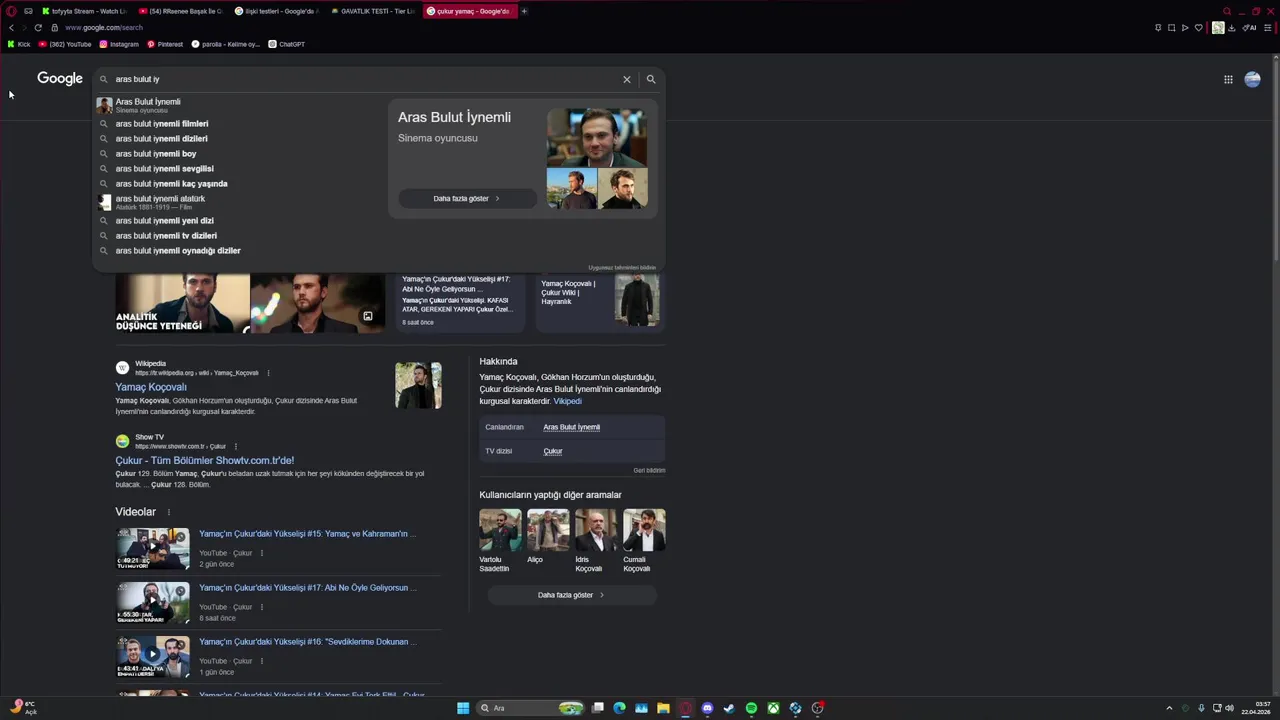Open the Kick bookmark
1280x720 pixels.
coord(19,44)
